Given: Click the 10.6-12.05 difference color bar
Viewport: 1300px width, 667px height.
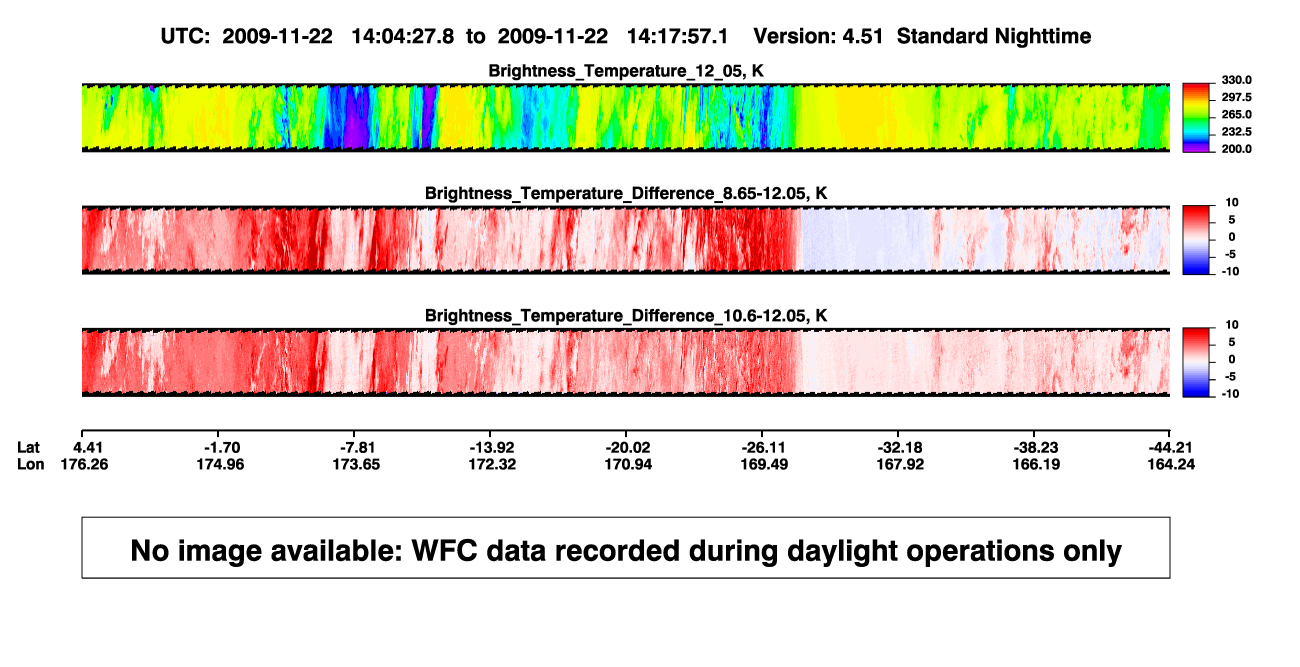Looking at the screenshot, I should [1196, 362].
